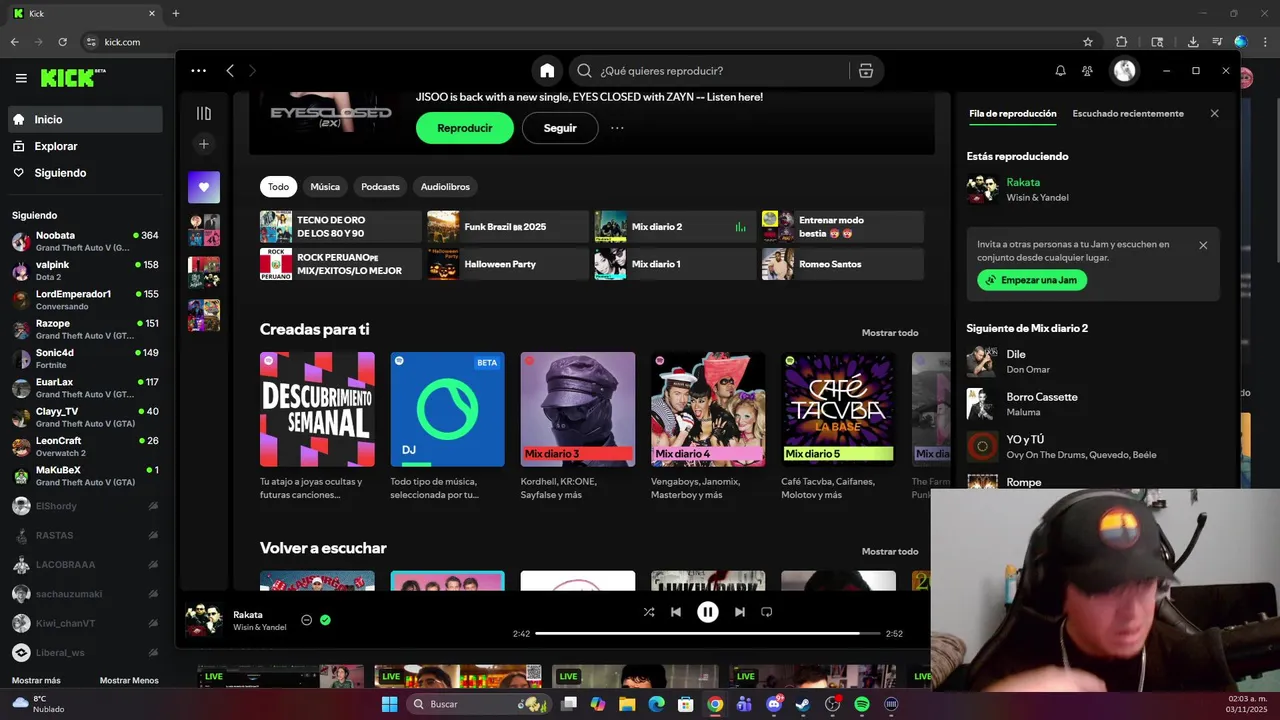1280x720 pixels.
Task: Click Mostrar todo for Volver a escuchar
Action: point(890,552)
